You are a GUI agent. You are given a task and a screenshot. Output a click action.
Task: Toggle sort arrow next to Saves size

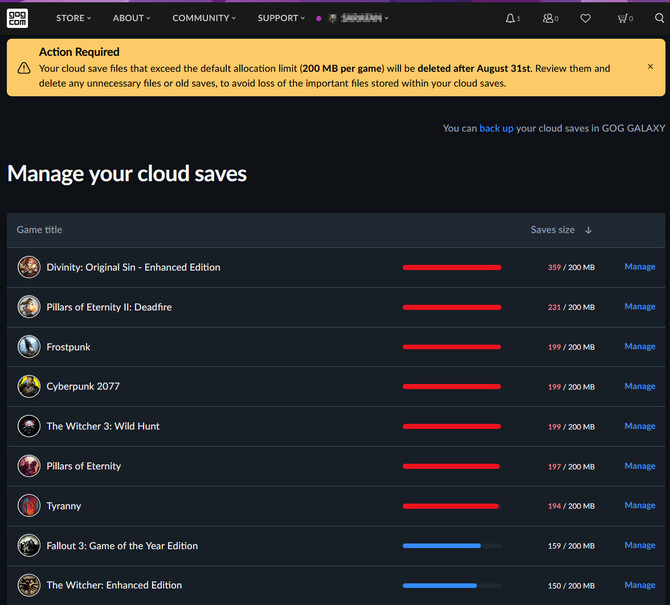588,230
